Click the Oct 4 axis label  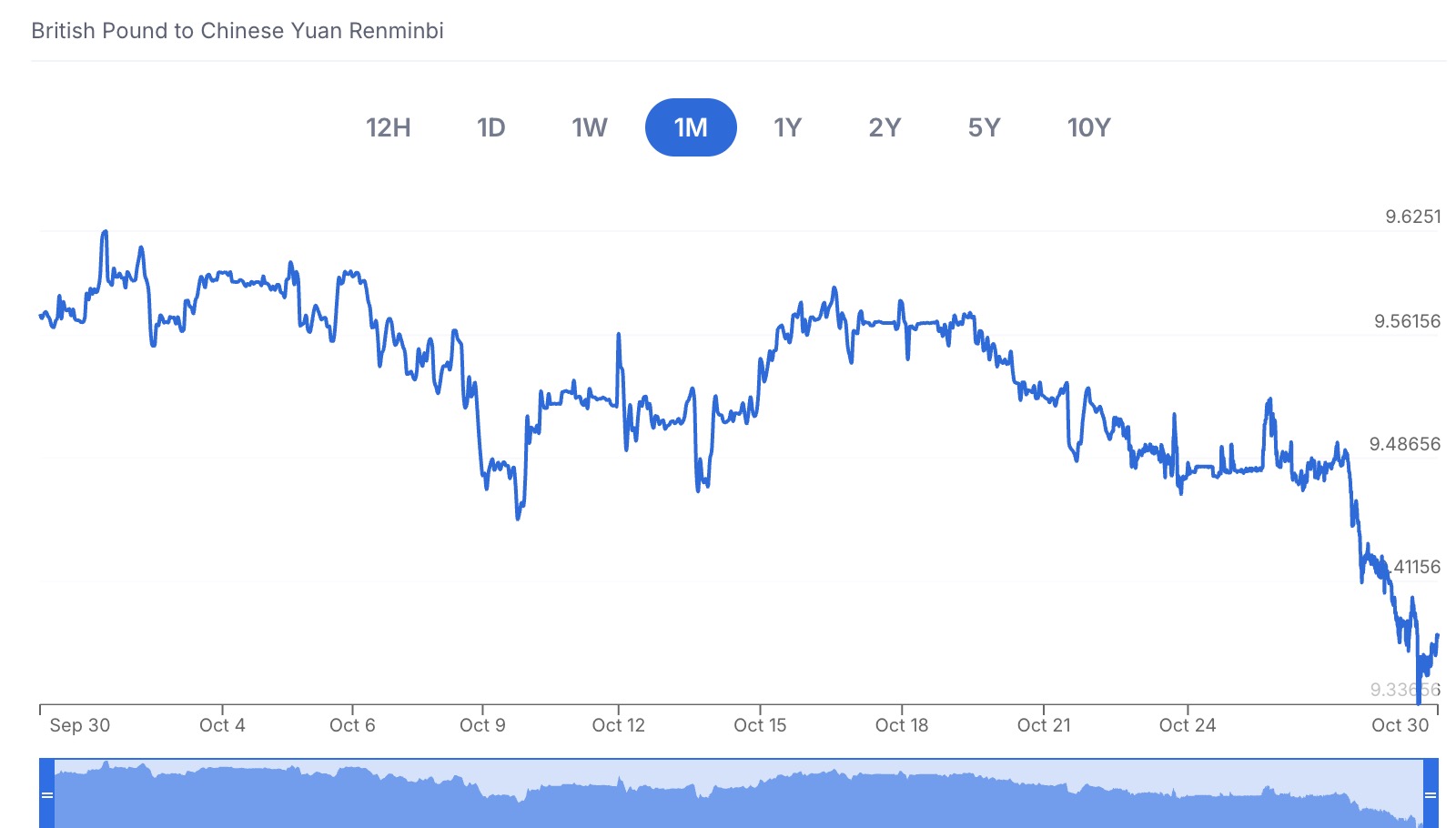[222, 725]
